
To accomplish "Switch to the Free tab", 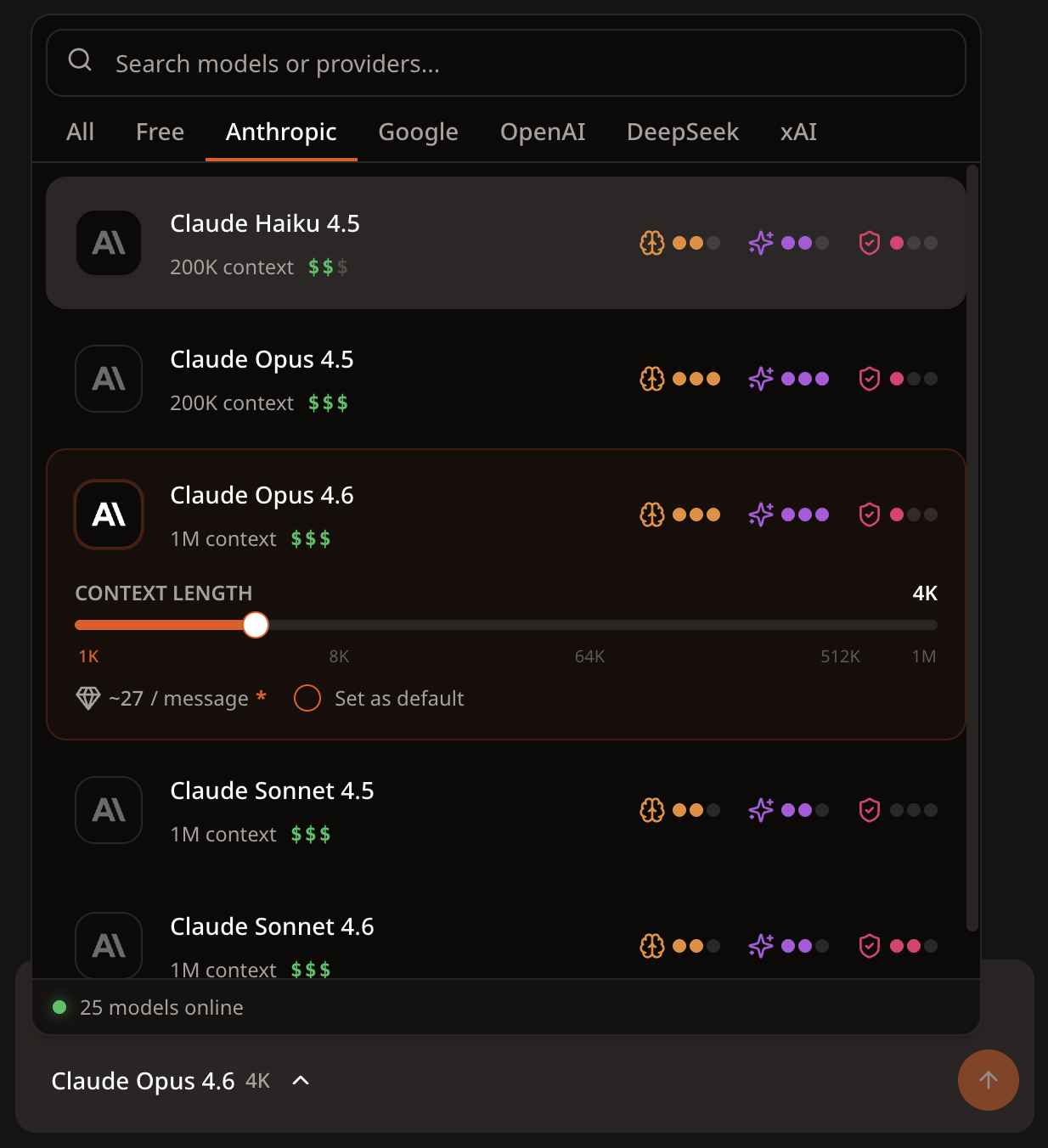I will point(160,132).
